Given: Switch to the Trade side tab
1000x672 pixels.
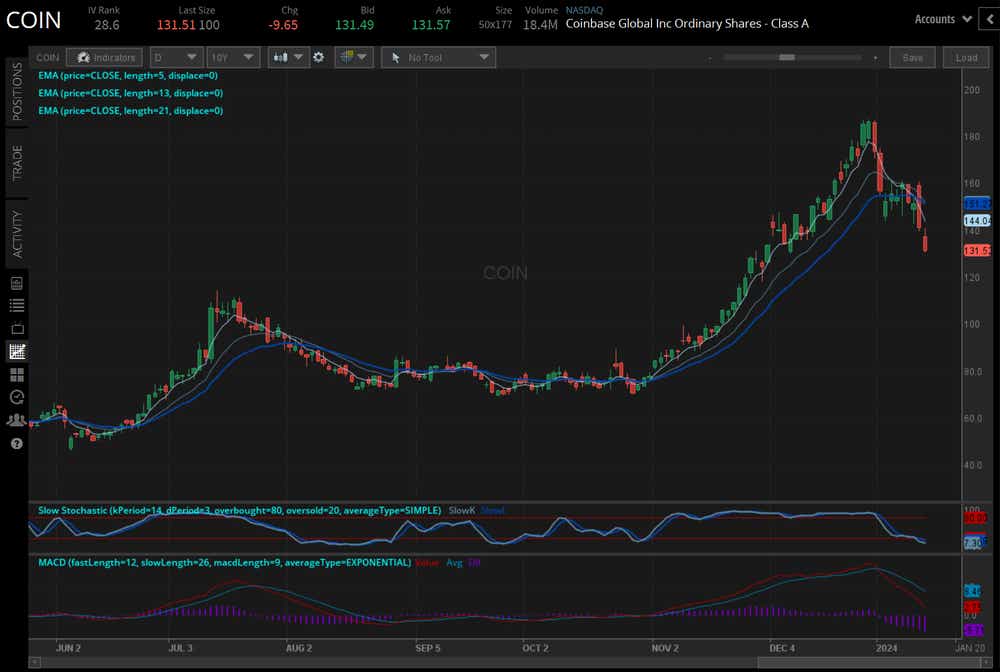Looking at the screenshot, I should click(x=16, y=162).
